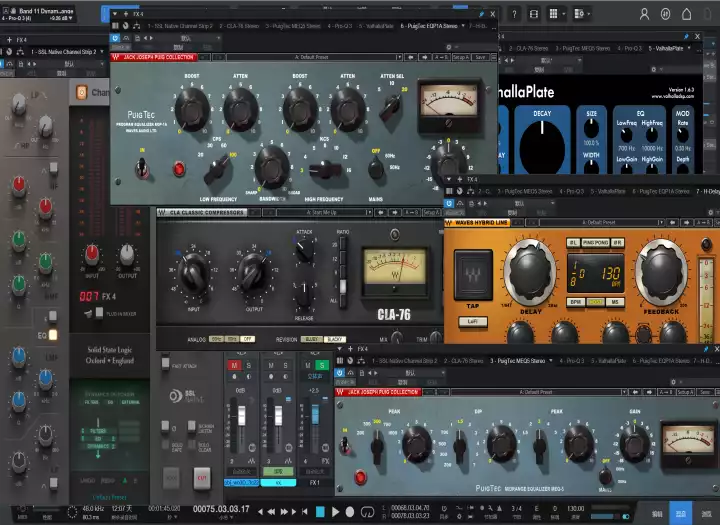
Task: Click the next preset arrow in the EQP1A Waves bar
Action: 425,57
